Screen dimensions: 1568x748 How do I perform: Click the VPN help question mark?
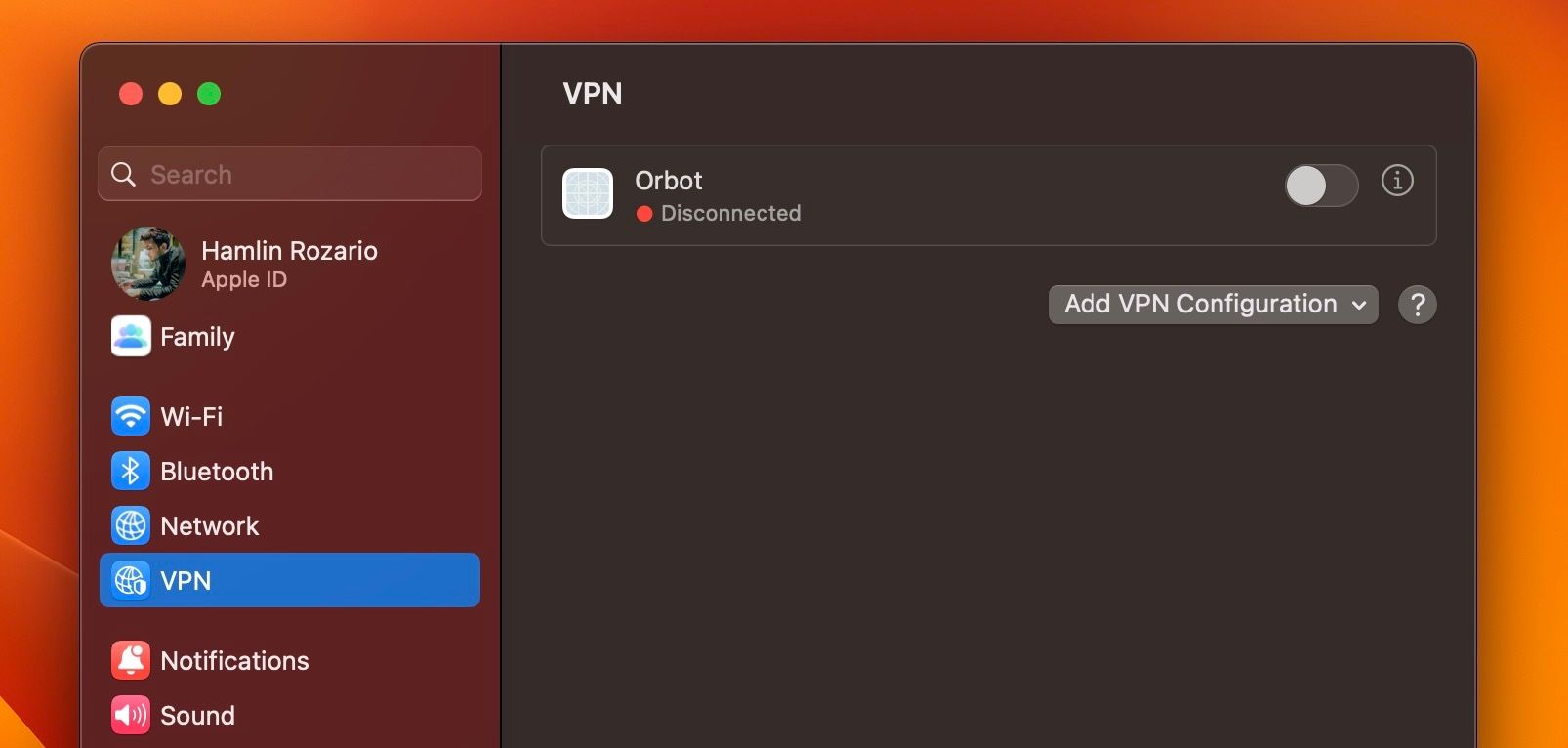(1417, 305)
